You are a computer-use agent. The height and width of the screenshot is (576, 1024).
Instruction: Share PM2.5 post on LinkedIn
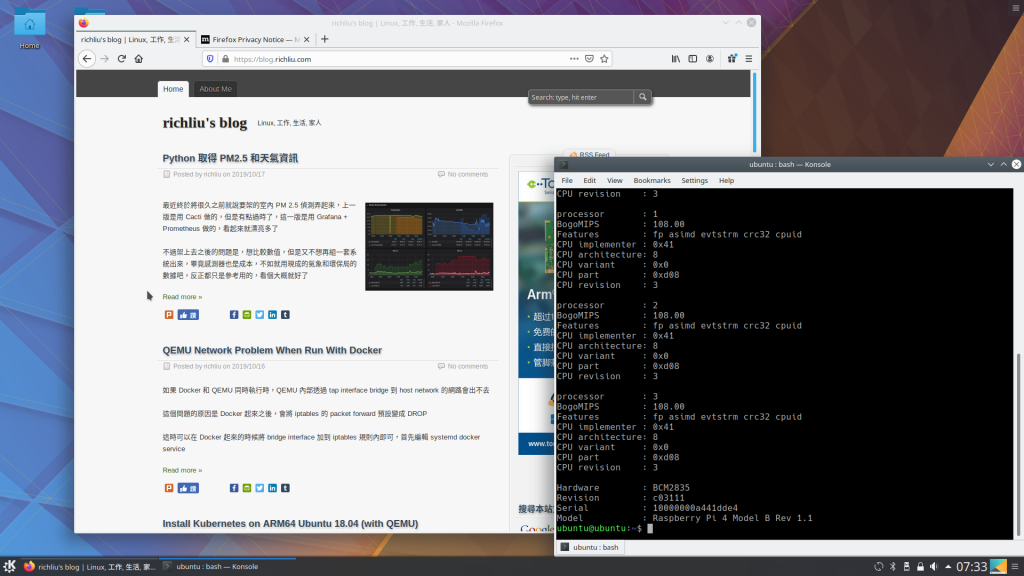coord(272,315)
